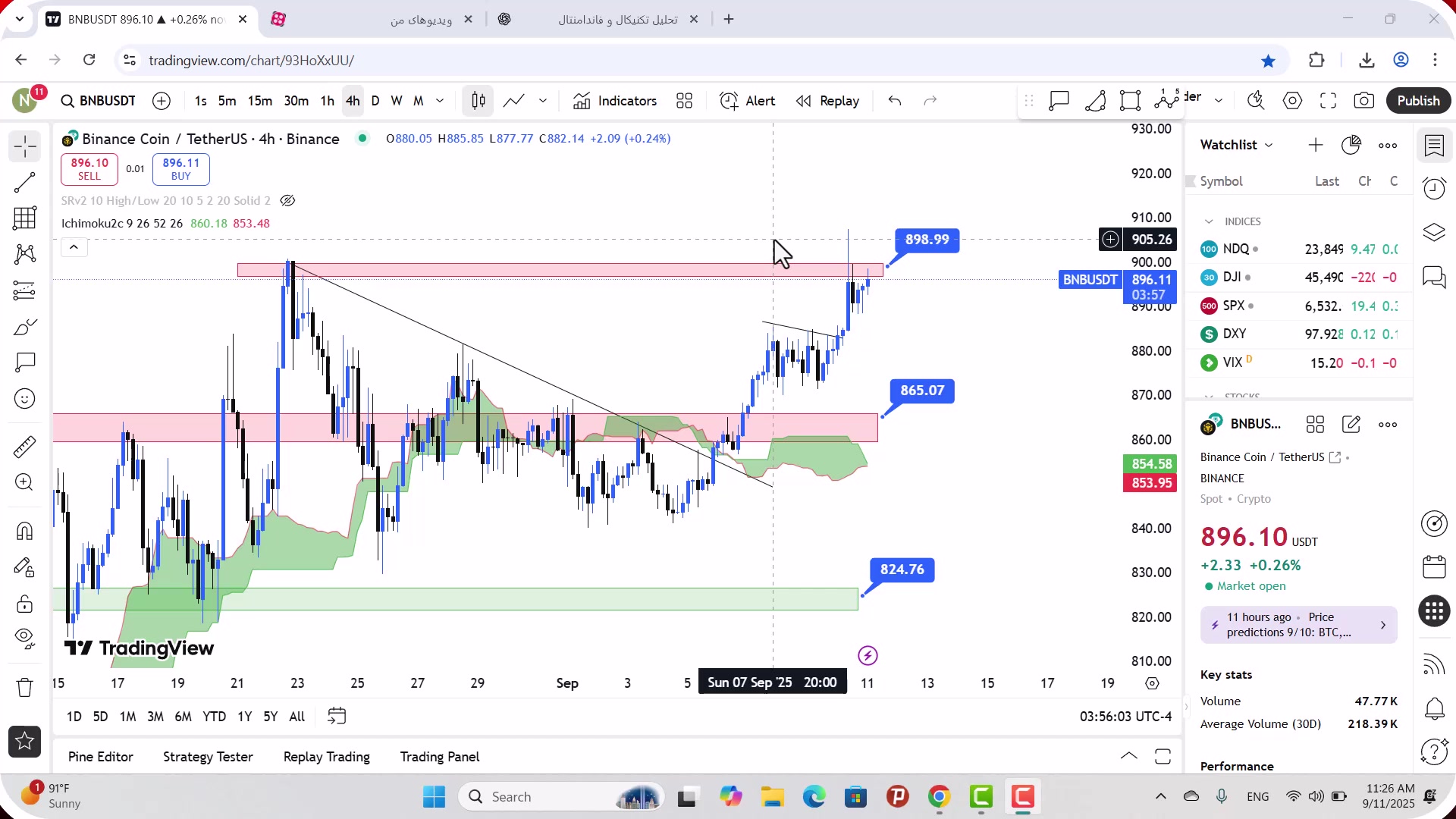
Task: Select the 1D date range
Action: (x=74, y=717)
